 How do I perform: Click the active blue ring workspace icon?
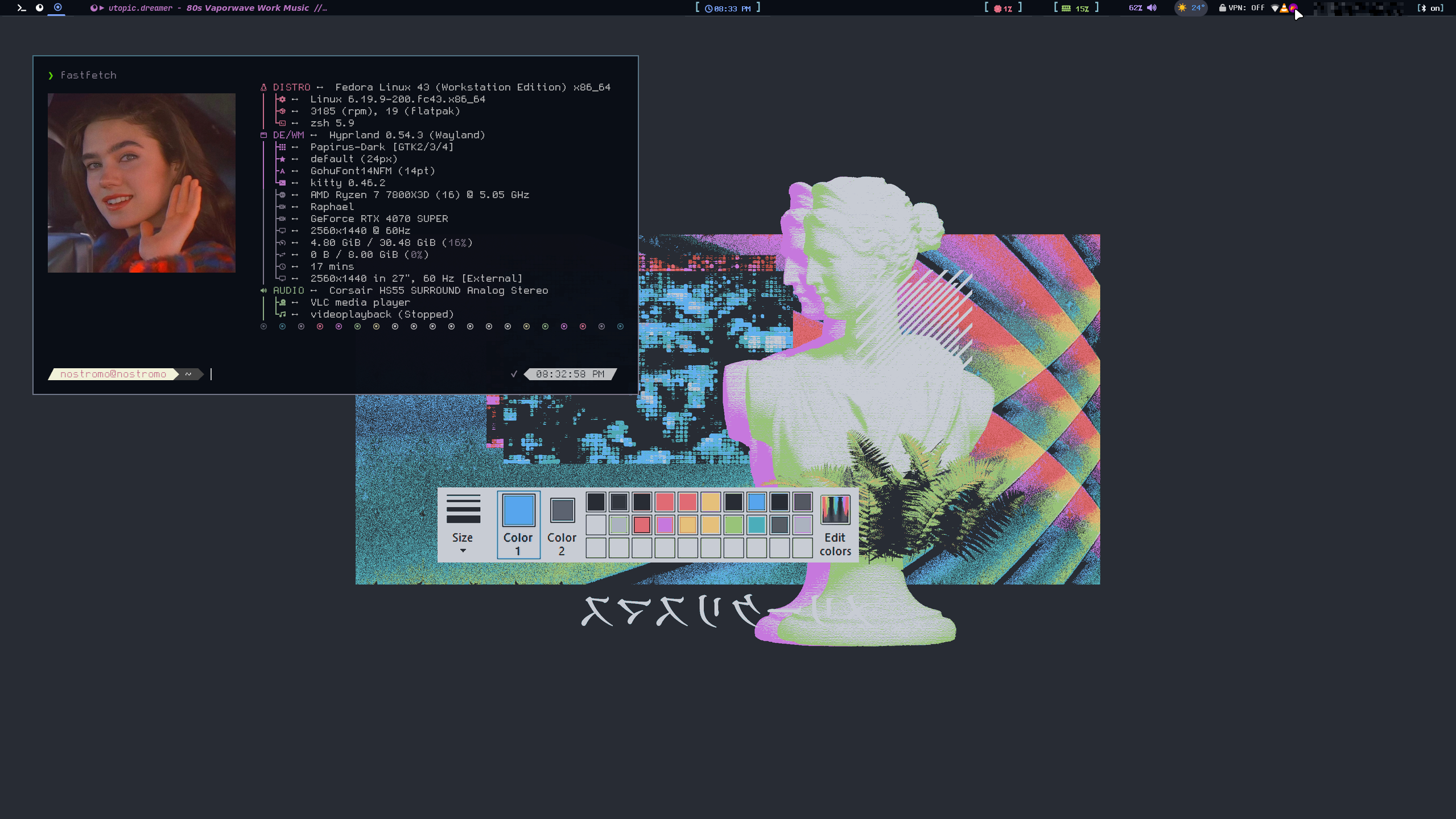point(57,8)
